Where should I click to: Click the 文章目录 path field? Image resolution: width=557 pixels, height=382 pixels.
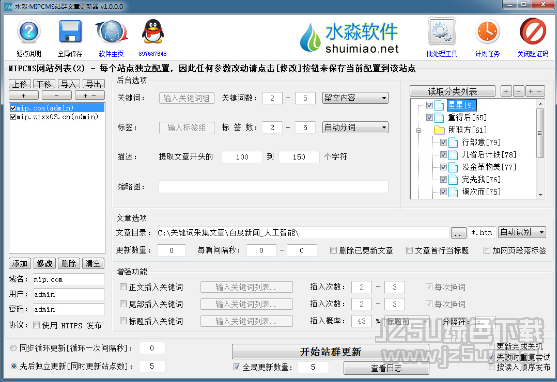[x=303, y=233]
